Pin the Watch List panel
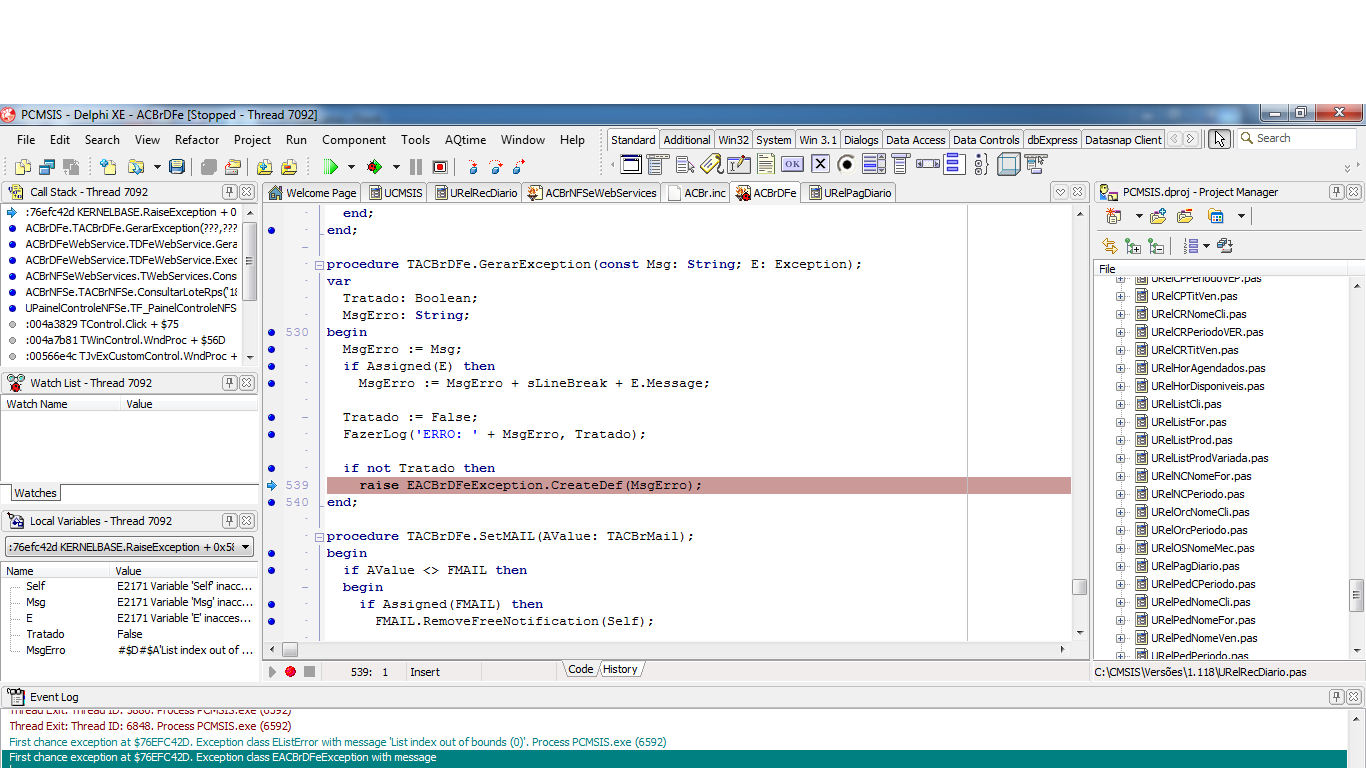1366x768 pixels. (230, 383)
